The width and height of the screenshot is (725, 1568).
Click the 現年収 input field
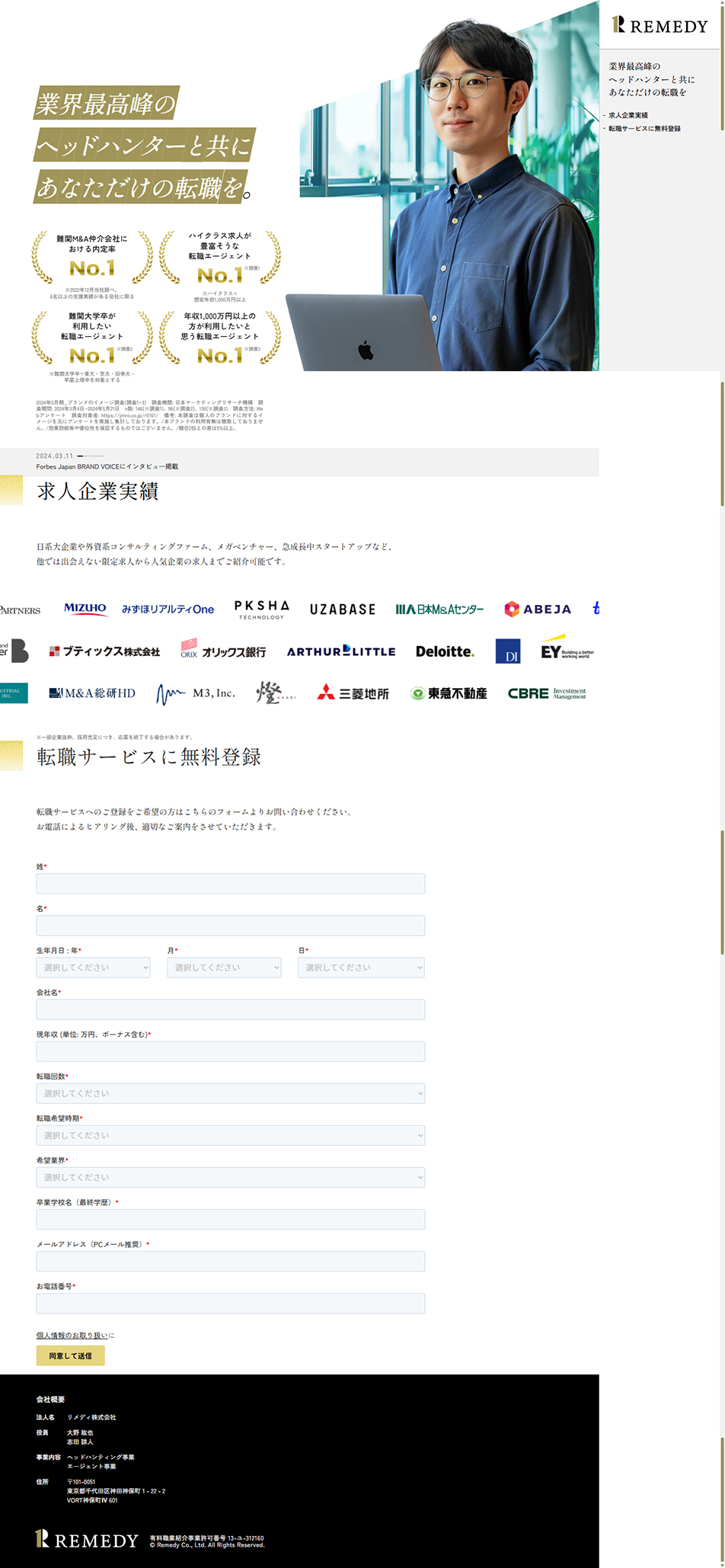tap(230, 1051)
